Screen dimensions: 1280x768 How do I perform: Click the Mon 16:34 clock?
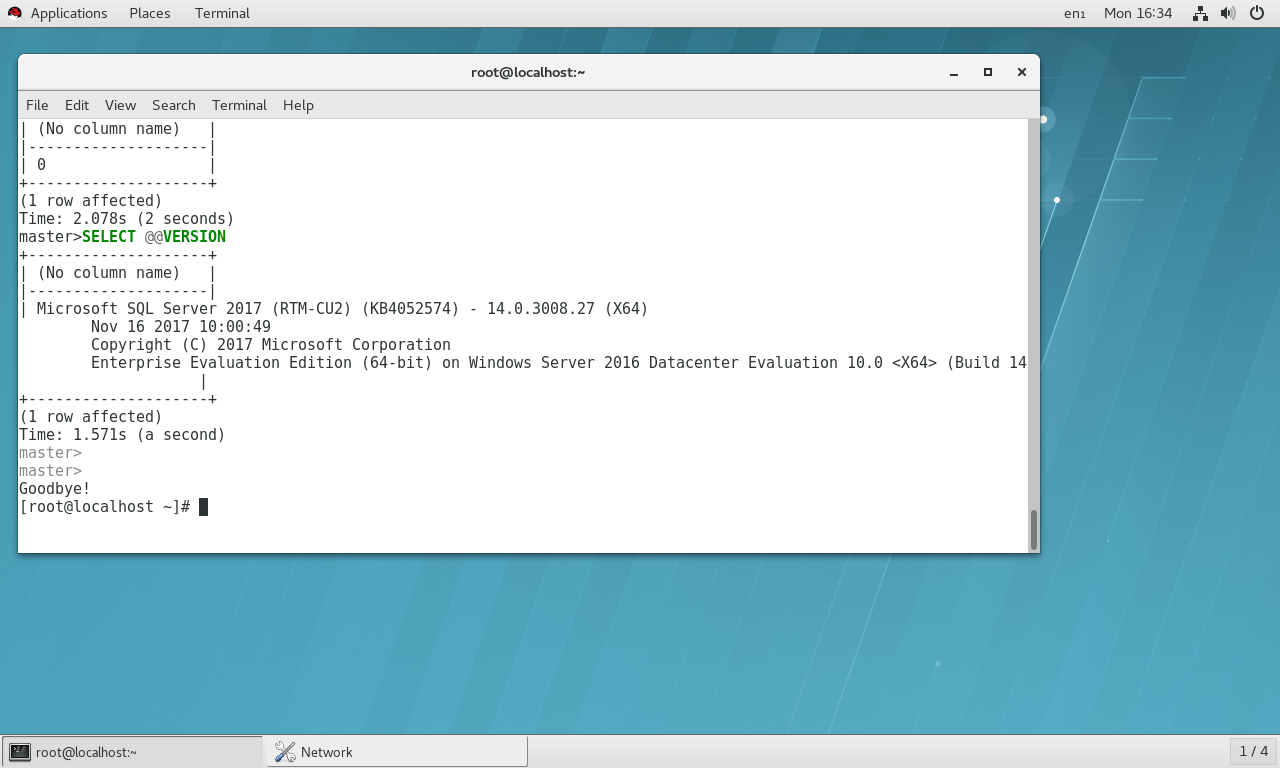click(x=1137, y=13)
